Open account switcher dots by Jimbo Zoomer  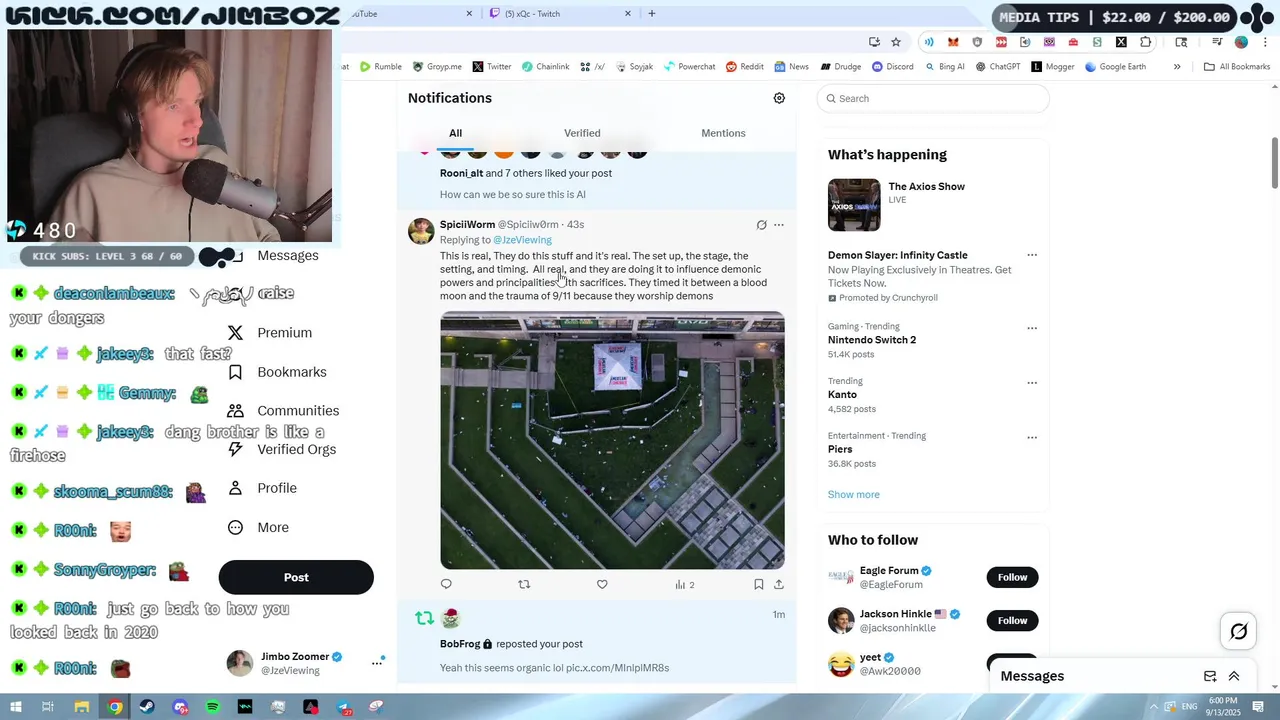(x=377, y=662)
